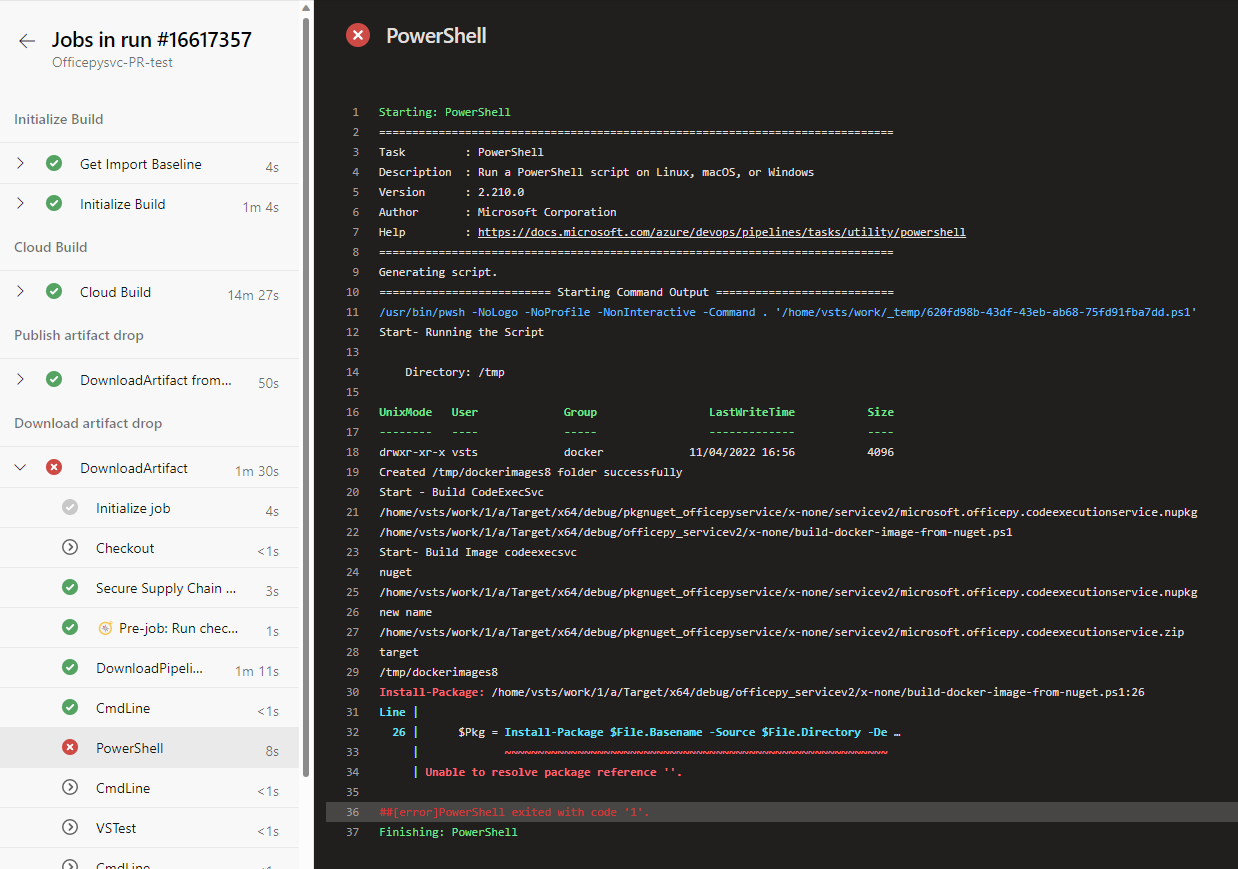The height and width of the screenshot is (869, 1238).
Task: Click the success icon for the first CmdLine step
Action: (x=70, y=707)
